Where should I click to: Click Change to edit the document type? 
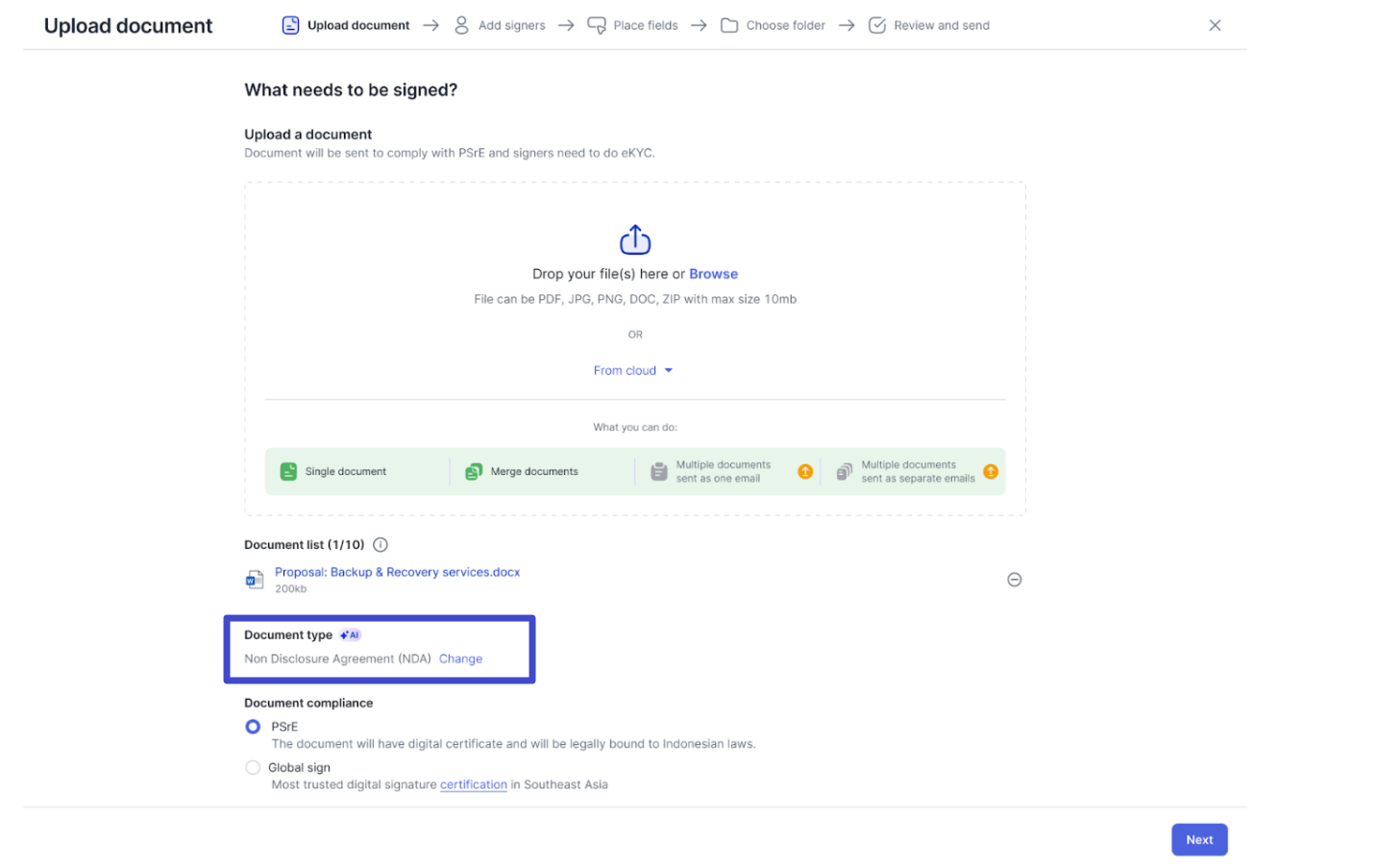click(460, 659)
